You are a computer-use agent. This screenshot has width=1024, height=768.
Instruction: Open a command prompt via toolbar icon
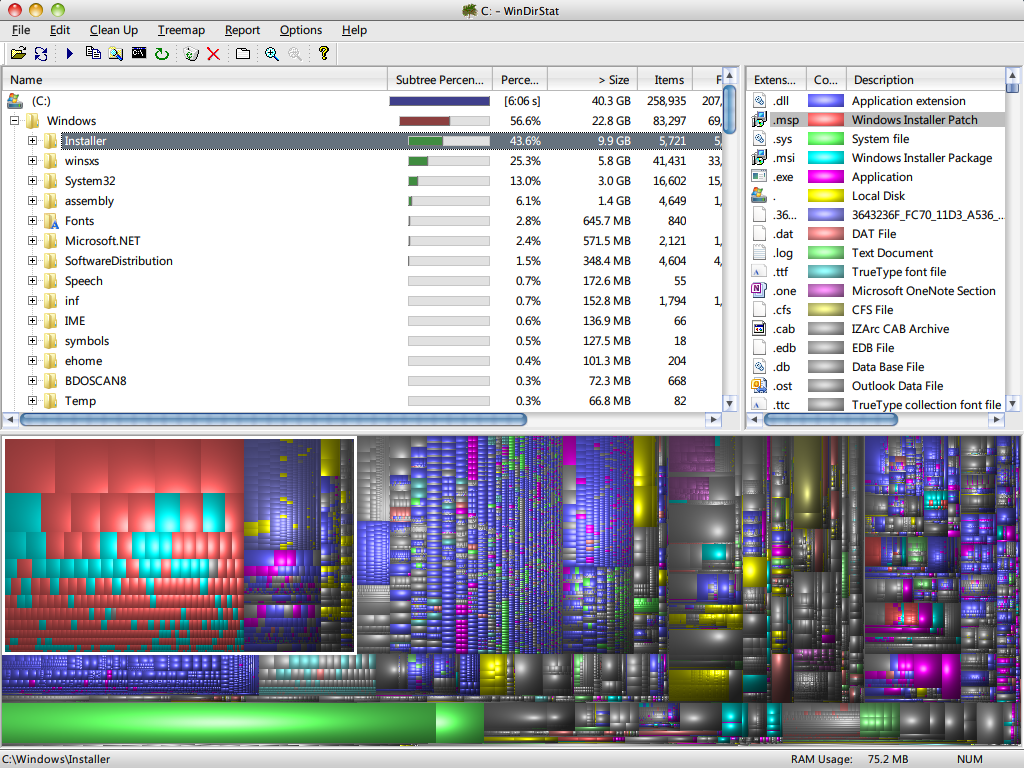(x=137, y=54)
